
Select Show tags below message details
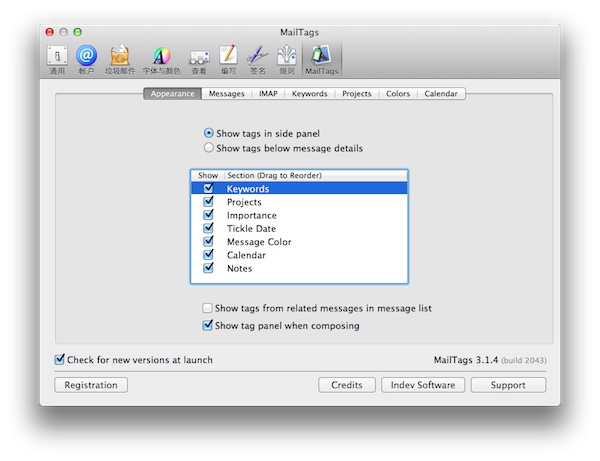coord(209,148)
